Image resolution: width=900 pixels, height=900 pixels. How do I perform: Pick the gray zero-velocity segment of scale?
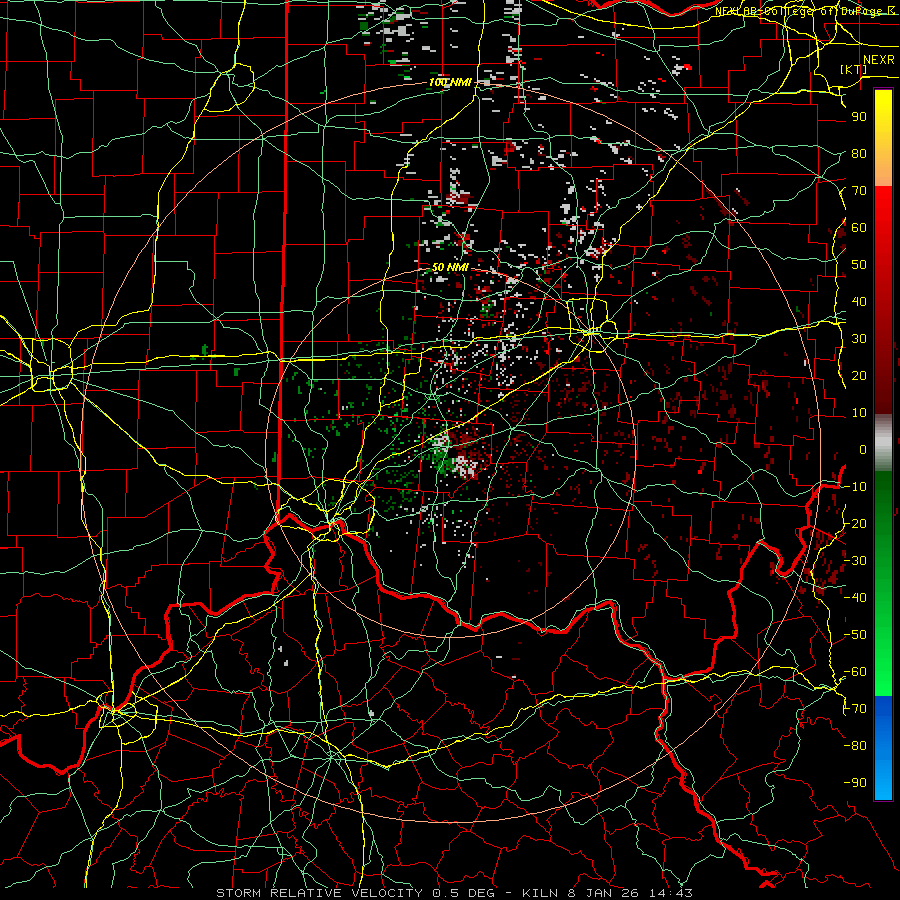[x=883, y=442]
